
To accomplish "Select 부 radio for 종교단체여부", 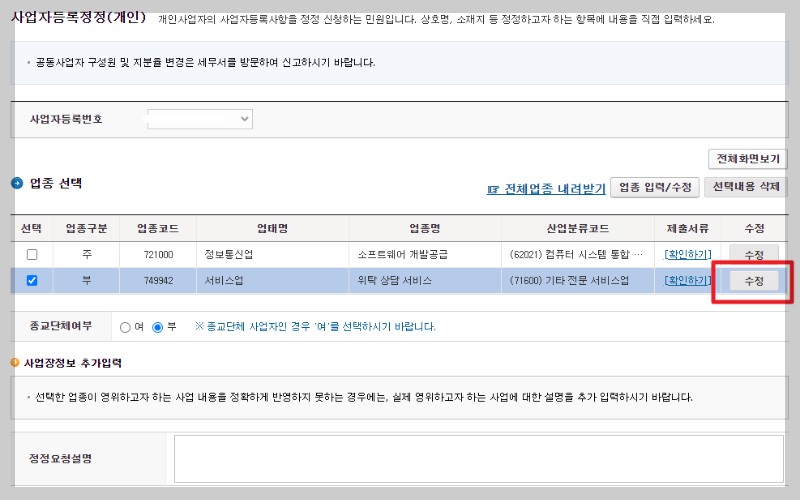I will click(158, 328).
